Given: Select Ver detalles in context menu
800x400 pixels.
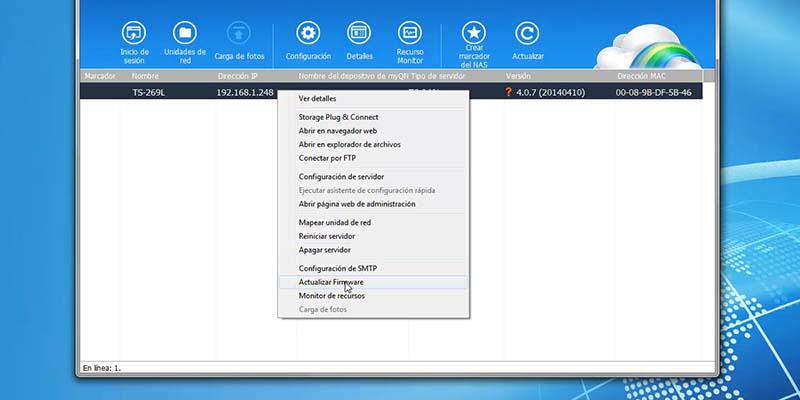Looking at the screenshot, I should point(317,98).
